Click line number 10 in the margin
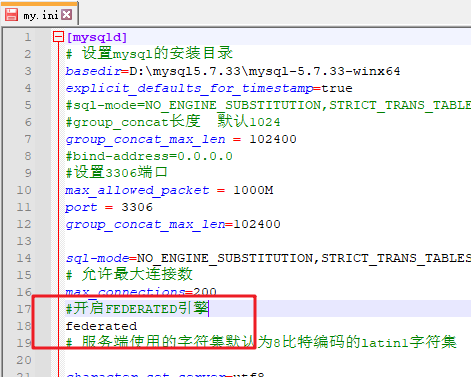 (24, 190)
